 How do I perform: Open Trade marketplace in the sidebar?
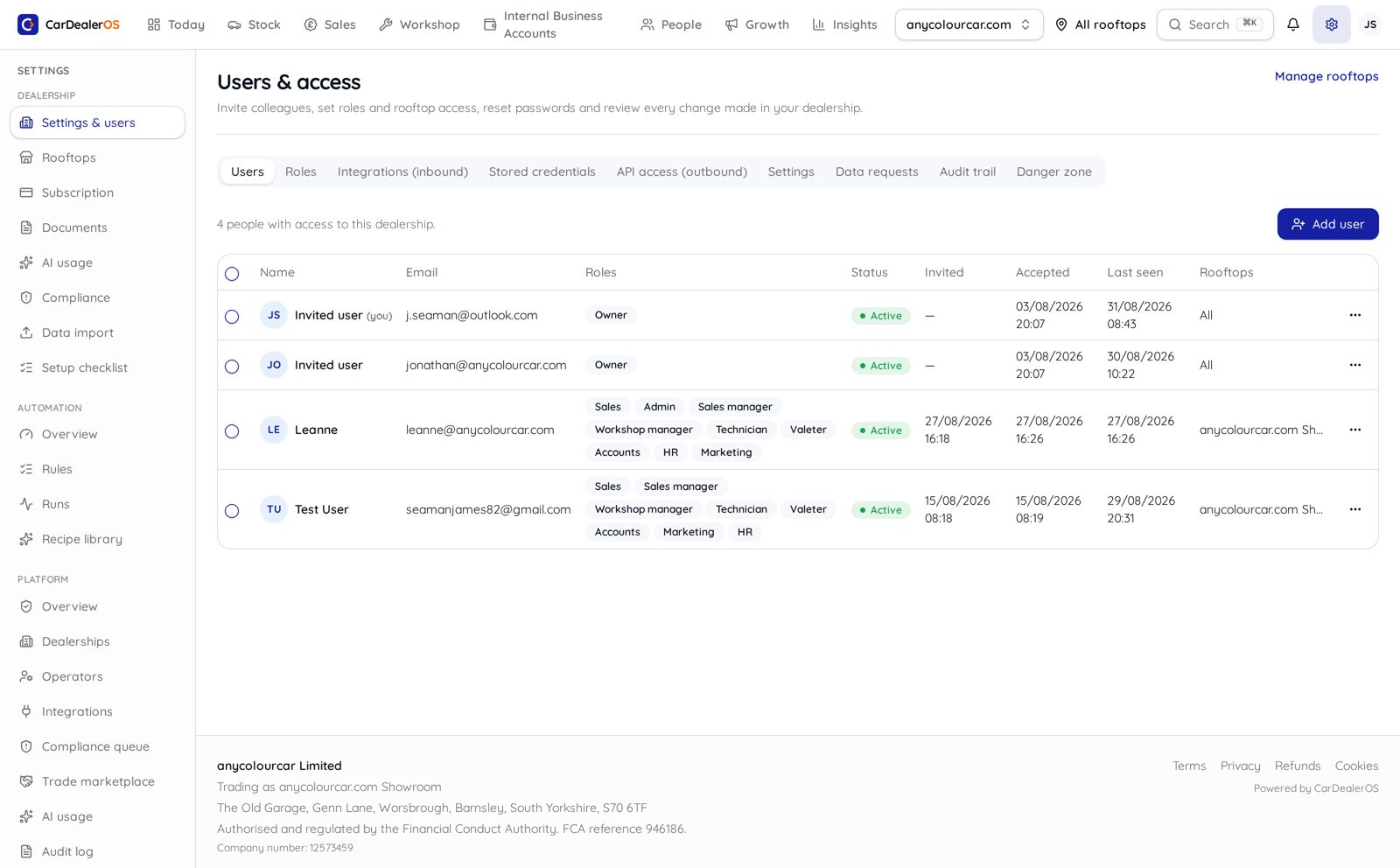pos(97,781)
